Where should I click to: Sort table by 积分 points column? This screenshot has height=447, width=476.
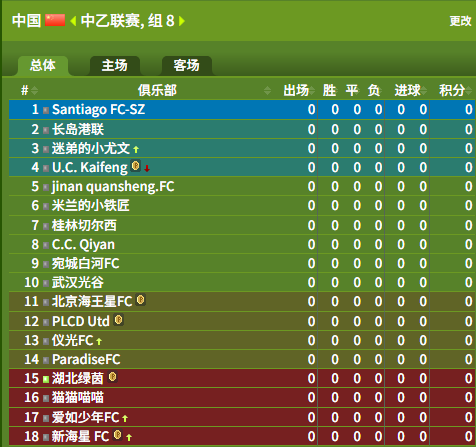click(455, 90)
